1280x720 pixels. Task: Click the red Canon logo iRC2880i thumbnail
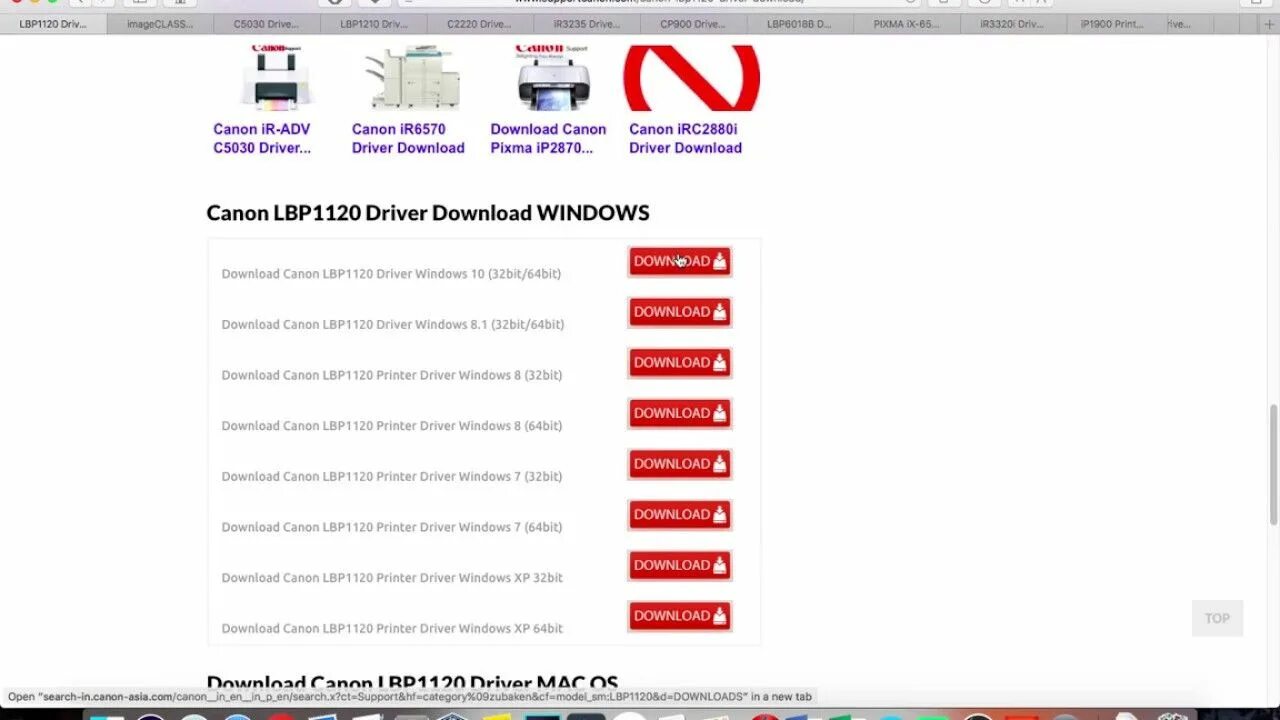tap(692, 78)
